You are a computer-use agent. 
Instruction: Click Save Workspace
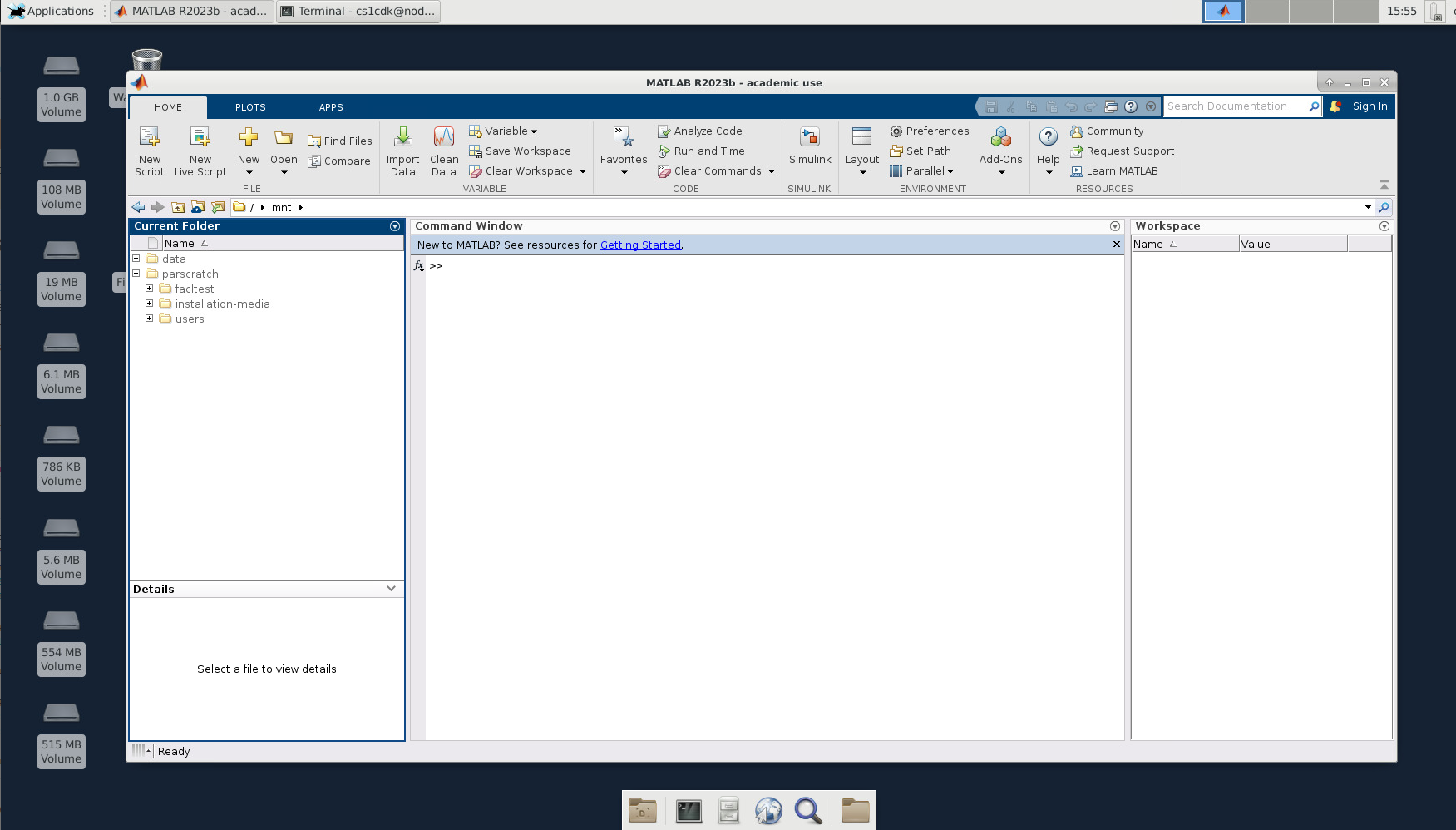click(520, 151)
